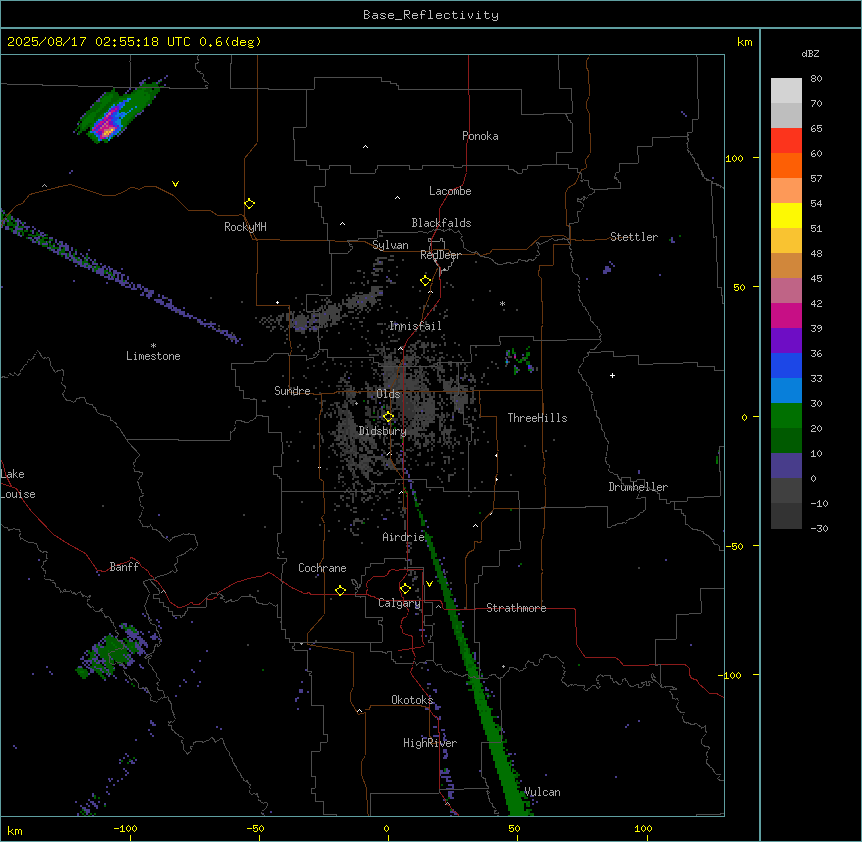Click the ThreeHills label
The width and height of the screenshot is (862, 842).
click(537, 418)
